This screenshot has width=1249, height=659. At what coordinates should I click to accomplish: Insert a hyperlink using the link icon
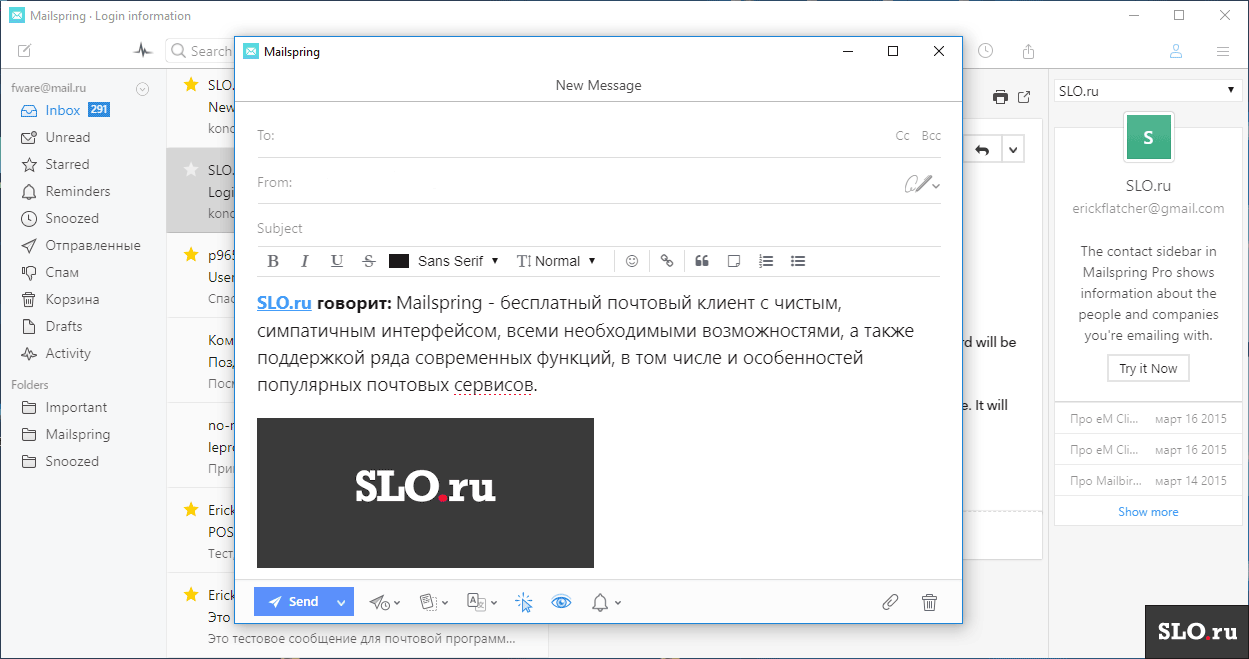667,261
